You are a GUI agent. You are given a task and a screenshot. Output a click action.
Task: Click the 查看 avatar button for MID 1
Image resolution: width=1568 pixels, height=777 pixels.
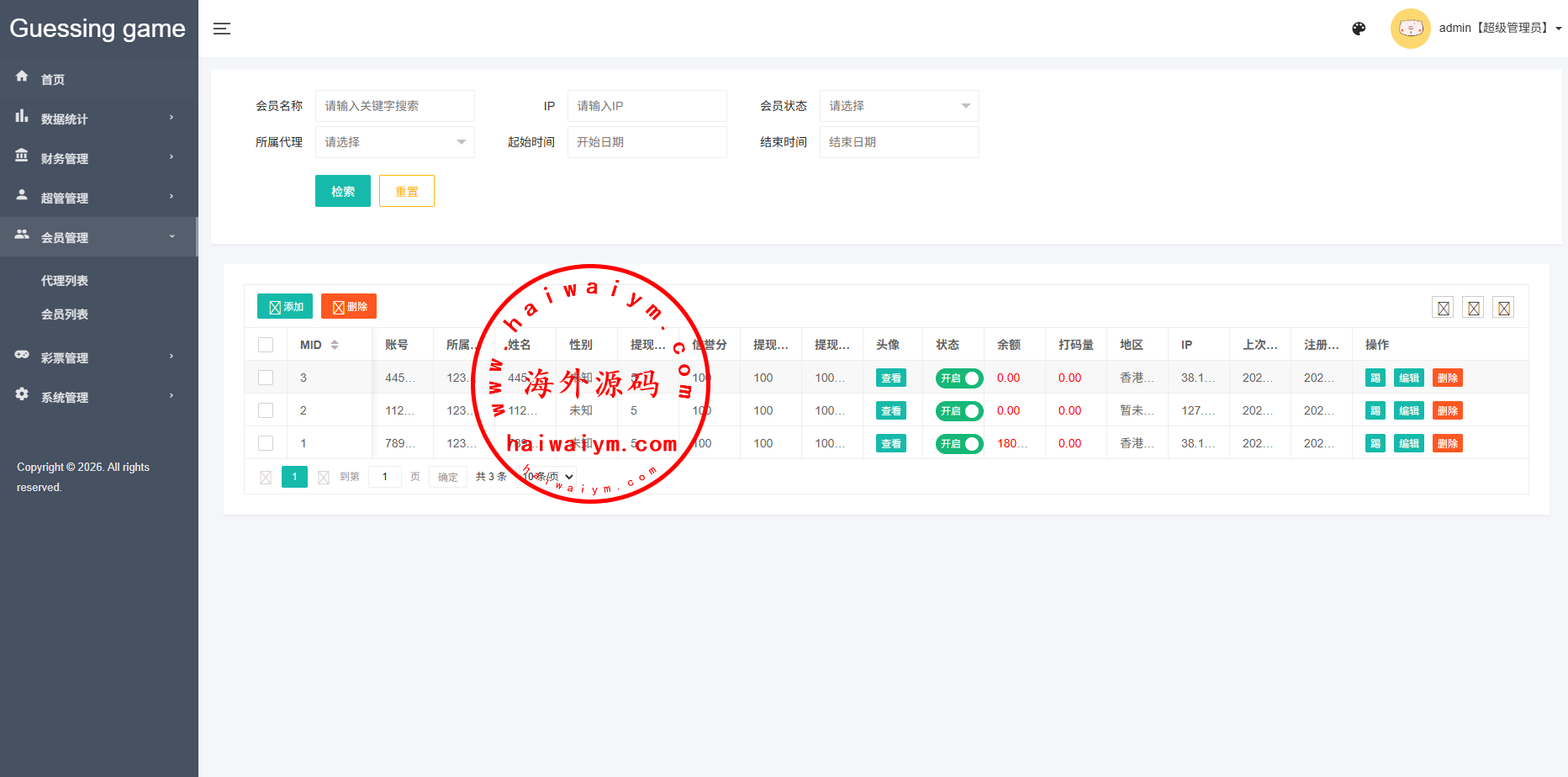click(x=890, y=444)
